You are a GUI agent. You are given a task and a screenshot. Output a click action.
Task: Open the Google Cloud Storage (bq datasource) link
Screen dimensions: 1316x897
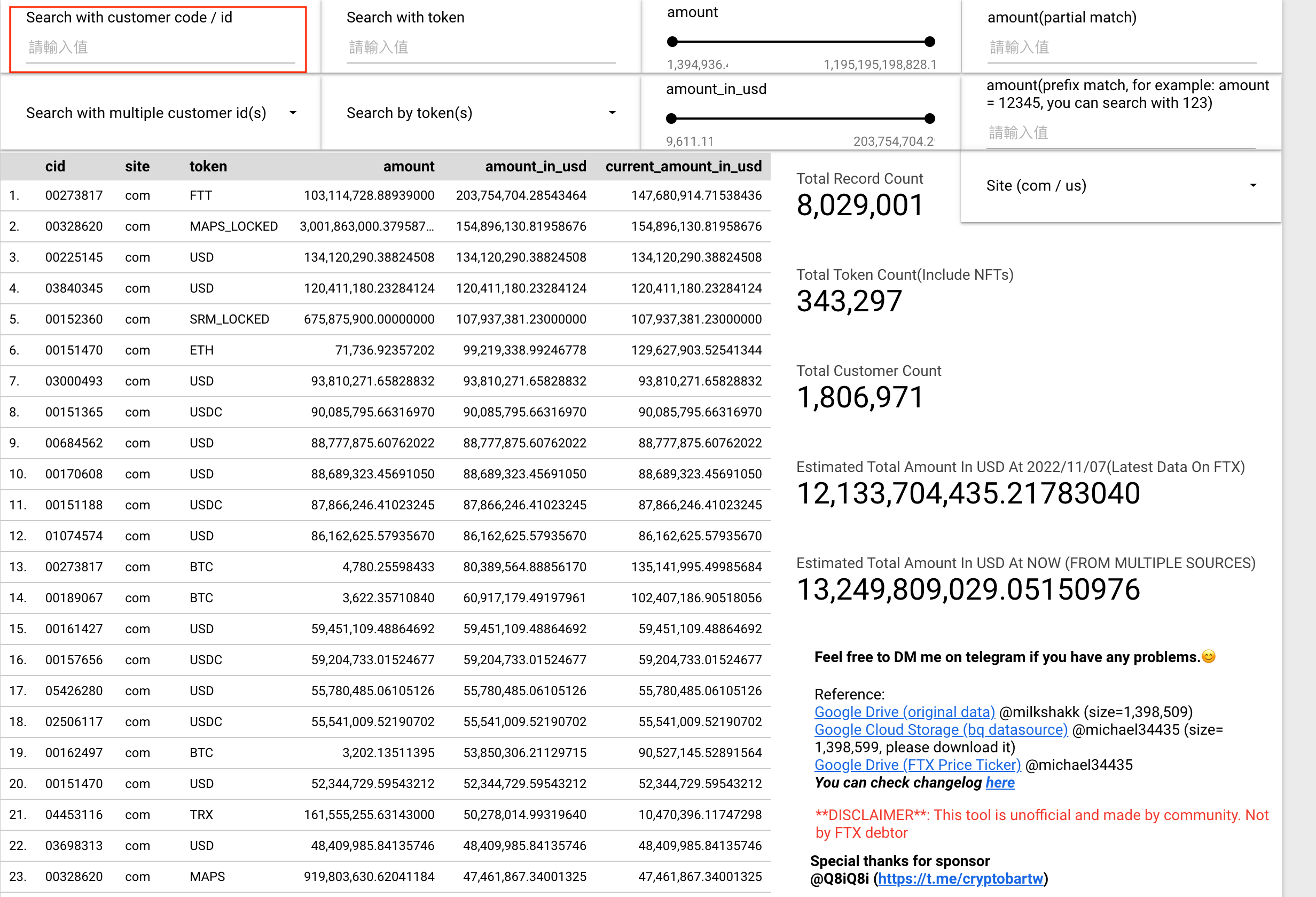(x=941, y=729)
